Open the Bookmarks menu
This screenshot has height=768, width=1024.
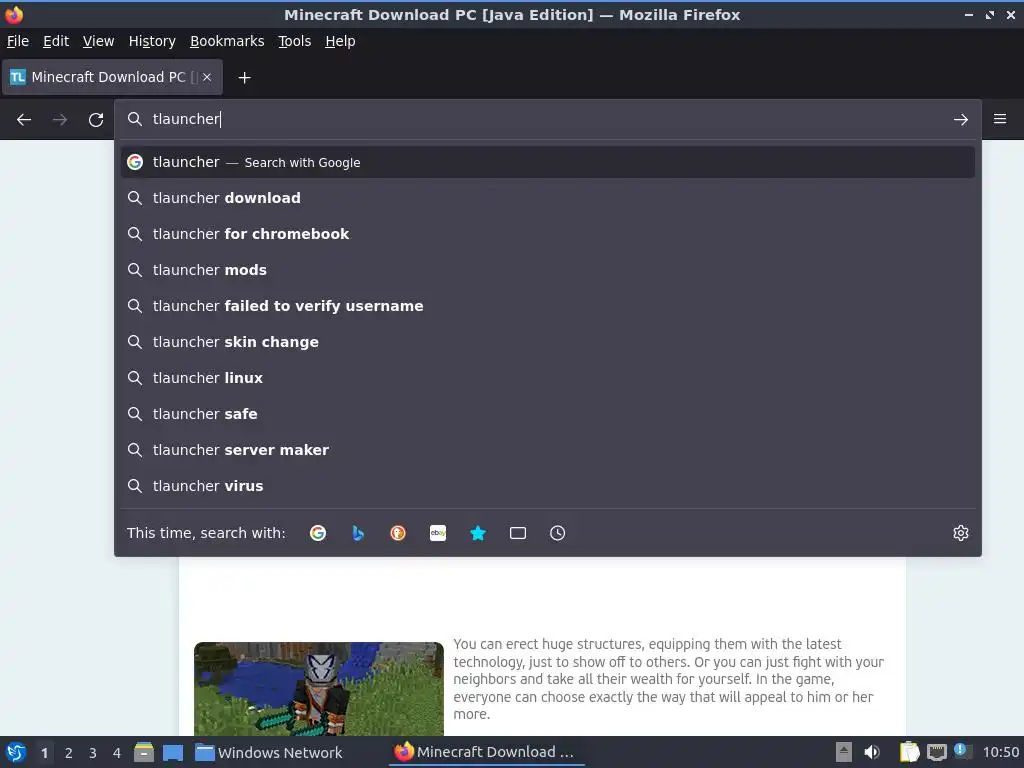pos(227,41)
